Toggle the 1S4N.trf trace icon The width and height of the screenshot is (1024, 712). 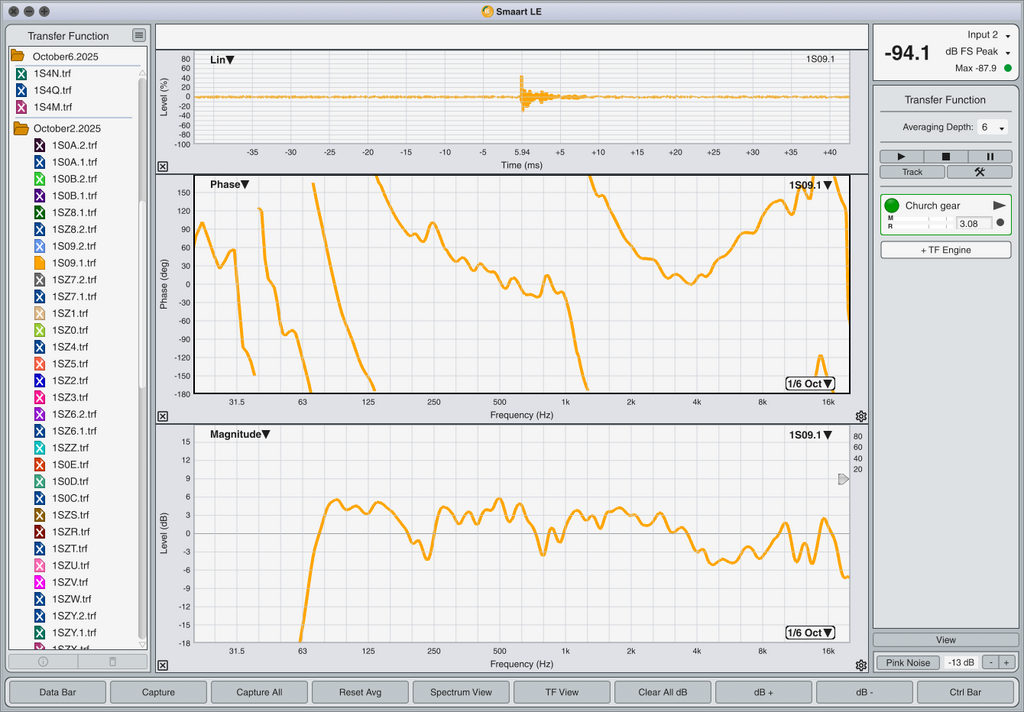point(22,73)
